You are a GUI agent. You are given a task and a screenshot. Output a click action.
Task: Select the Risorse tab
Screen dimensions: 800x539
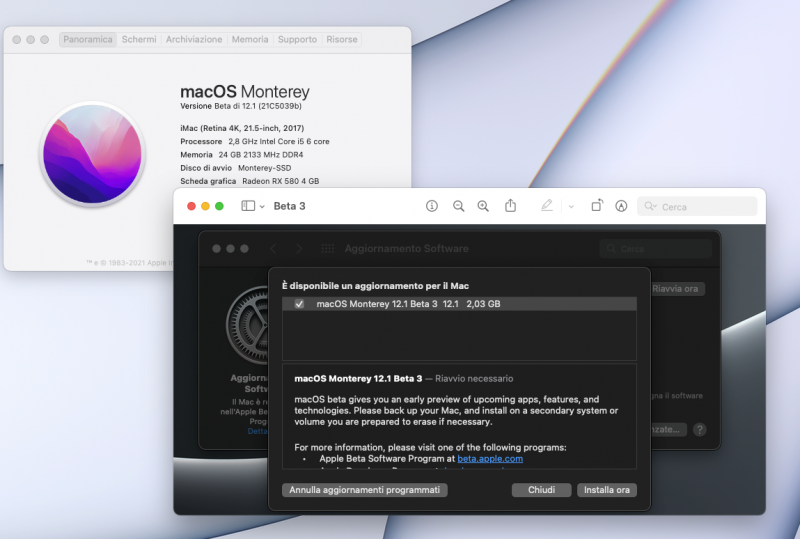pyautogui.click(x=342, y=39)
